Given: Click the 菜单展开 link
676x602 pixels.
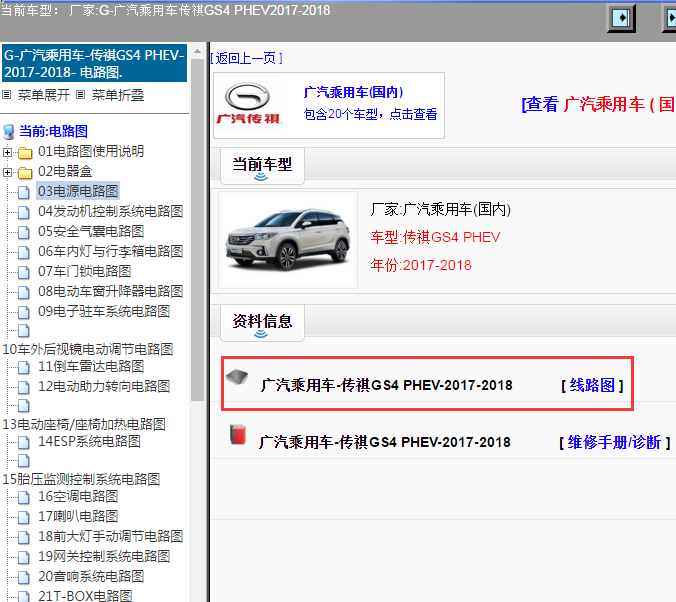Looking at the screenshot, I should point(44,95).
